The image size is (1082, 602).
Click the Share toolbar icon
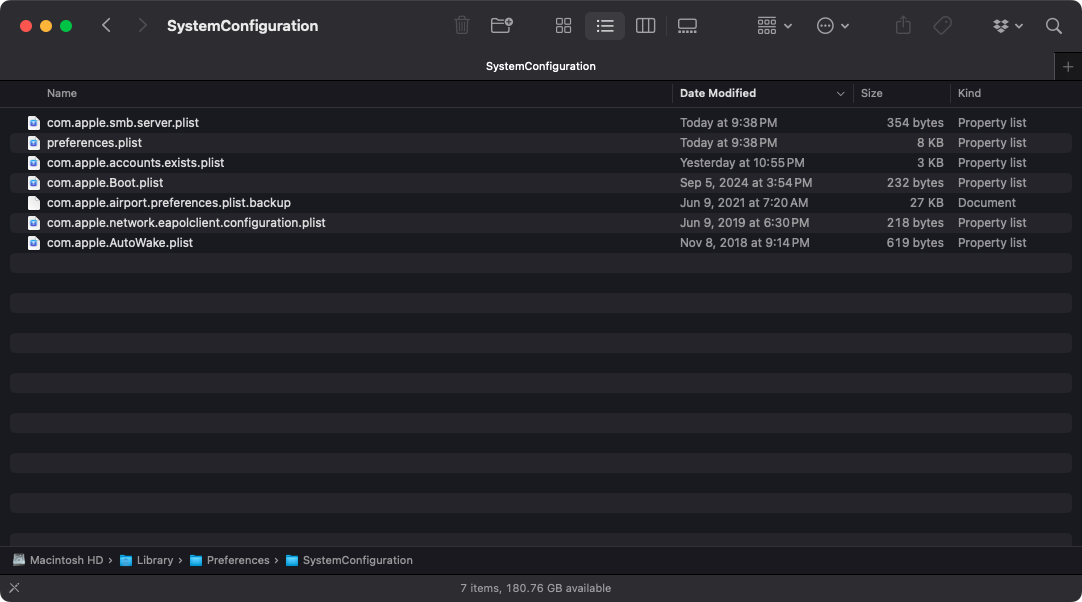pos(903,26)
